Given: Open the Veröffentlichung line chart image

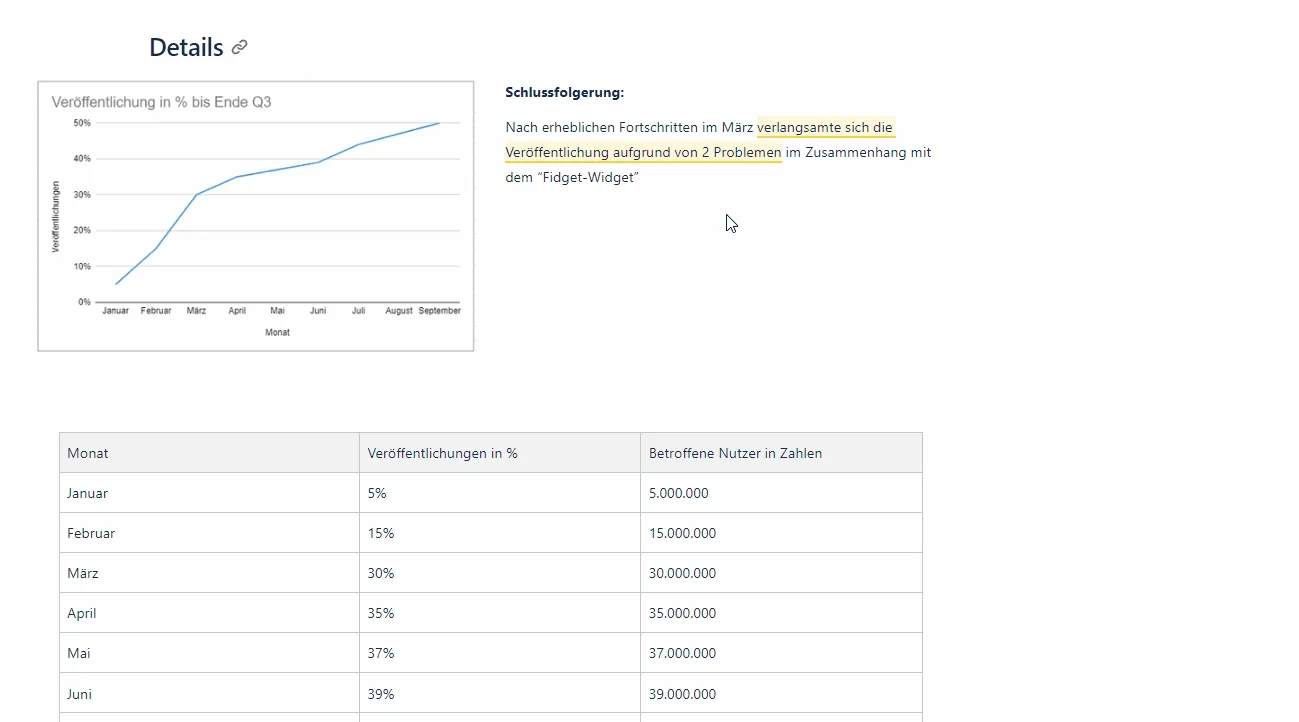Looking at the screenshot, I should [256, 216].
